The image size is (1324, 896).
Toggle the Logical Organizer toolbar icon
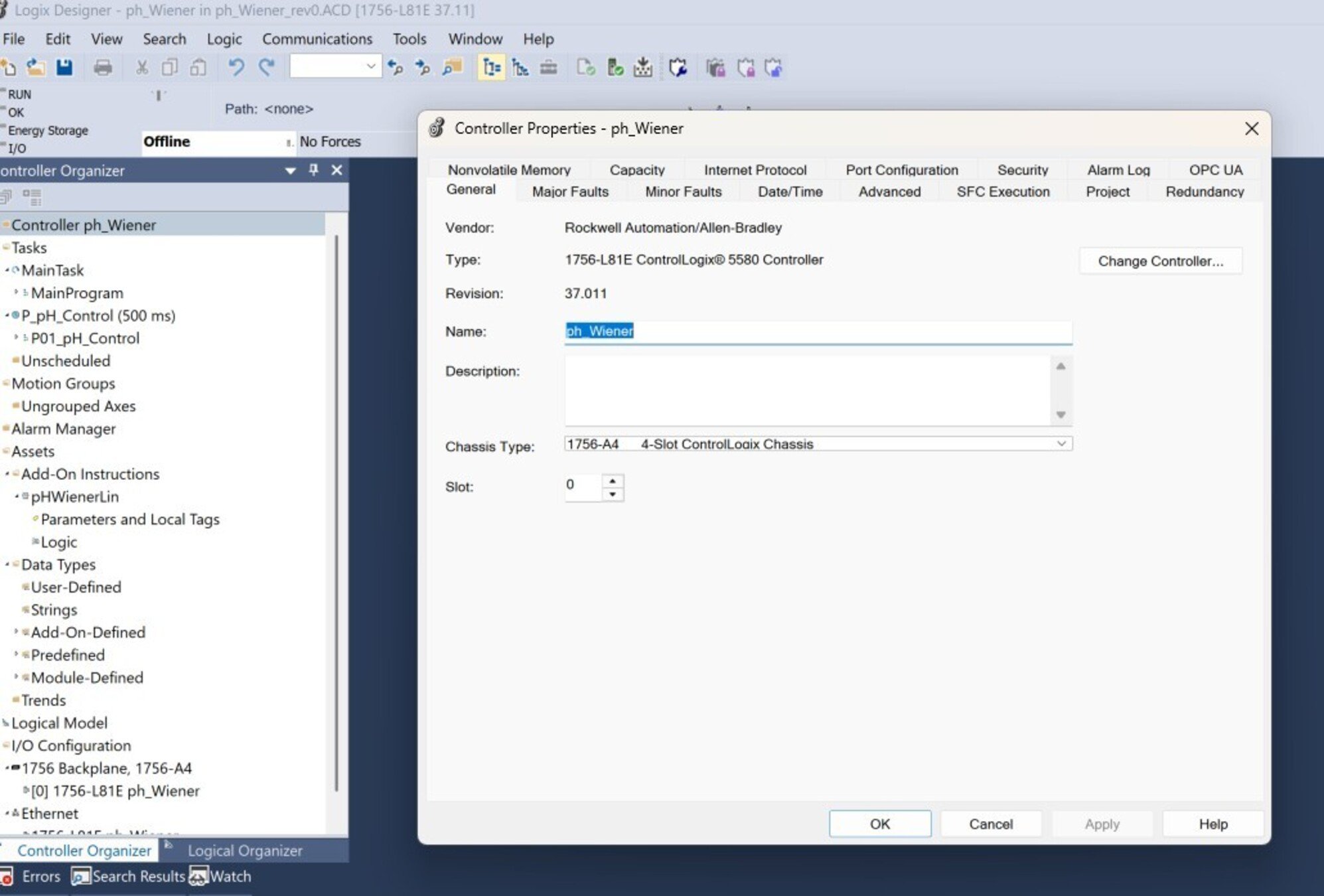[x=520, y=68]
